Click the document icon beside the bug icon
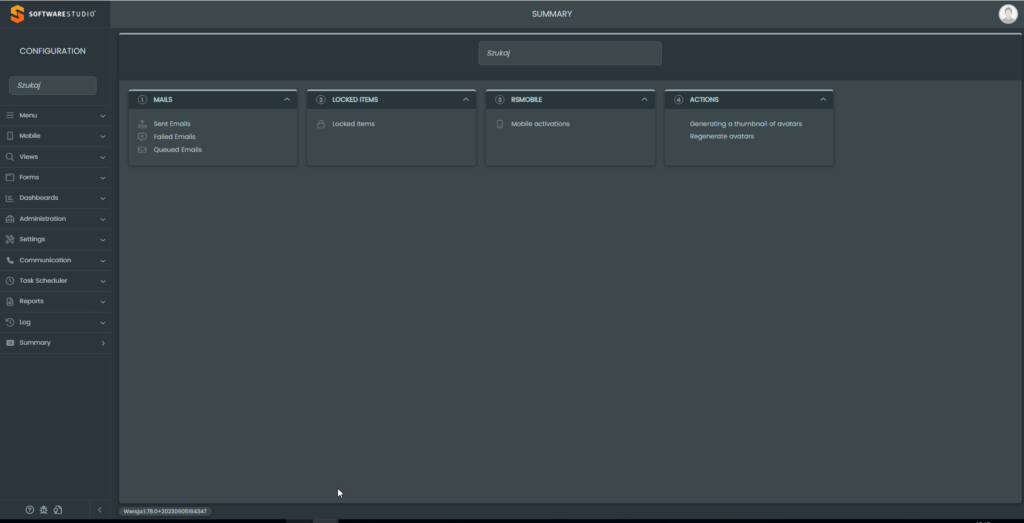 click(58, 510)
